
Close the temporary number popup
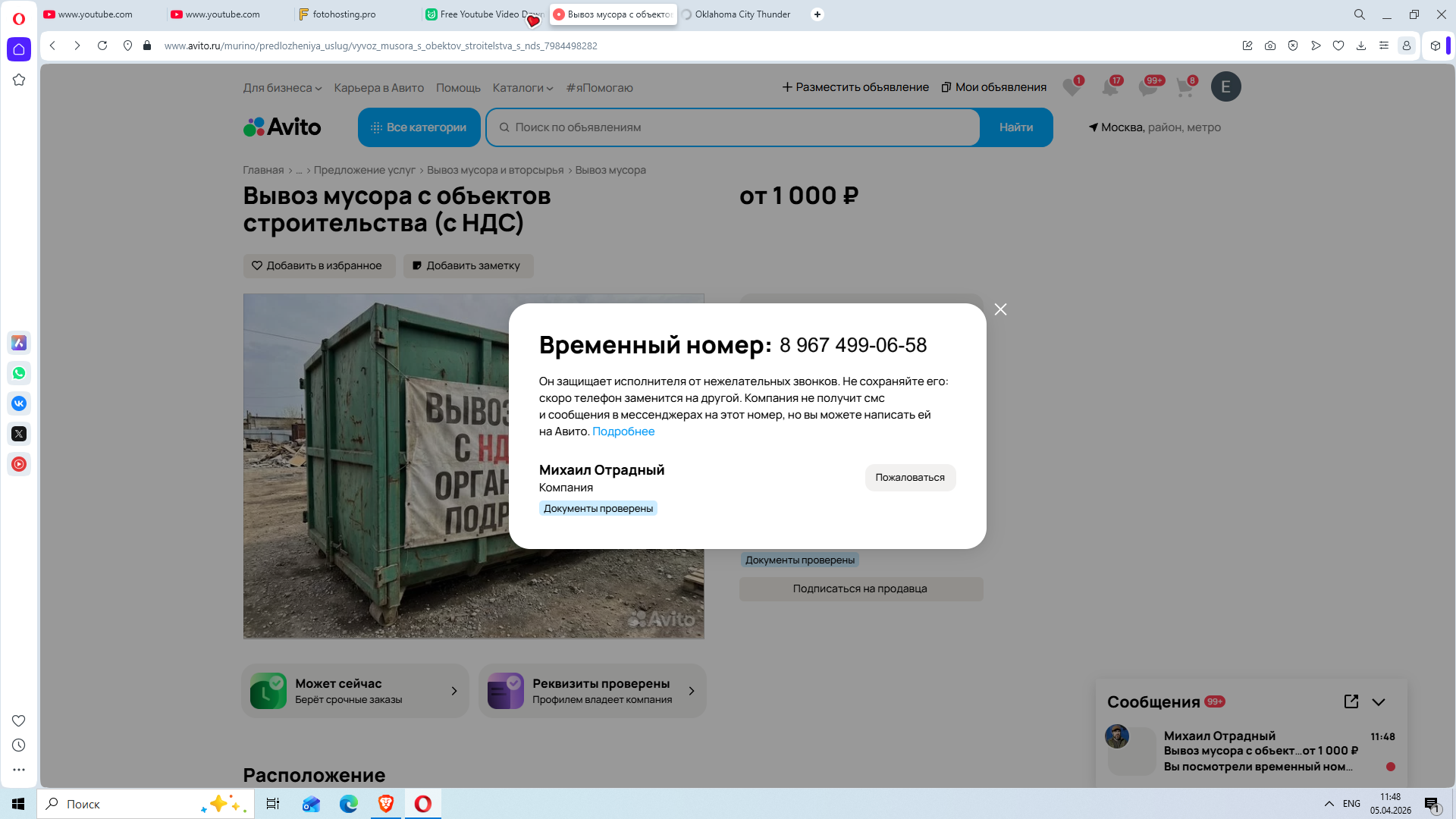pos(1000,309)
